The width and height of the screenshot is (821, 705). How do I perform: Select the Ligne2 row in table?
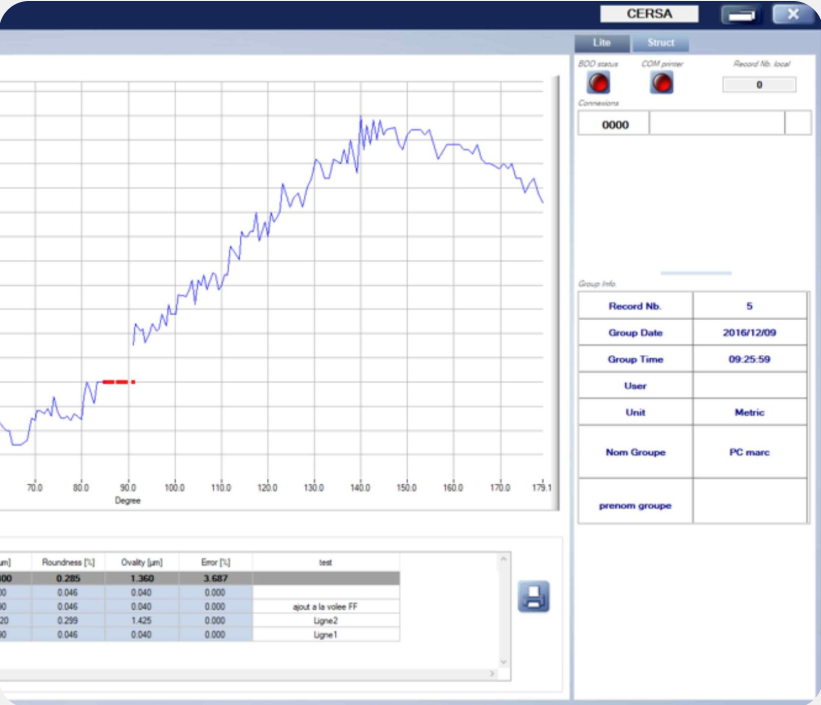click(325, 620)
